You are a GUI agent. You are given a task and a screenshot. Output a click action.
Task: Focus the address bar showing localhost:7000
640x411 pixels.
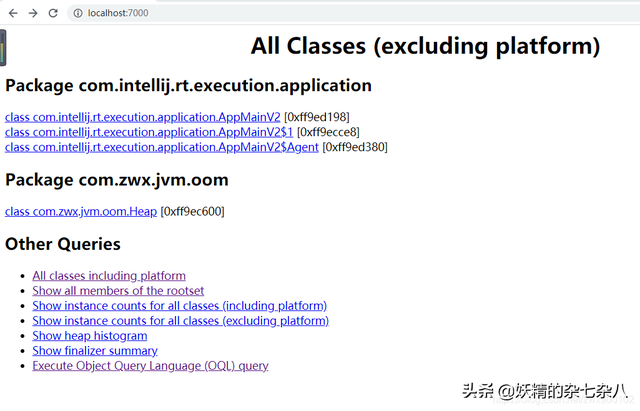click(x=355, y=13)
